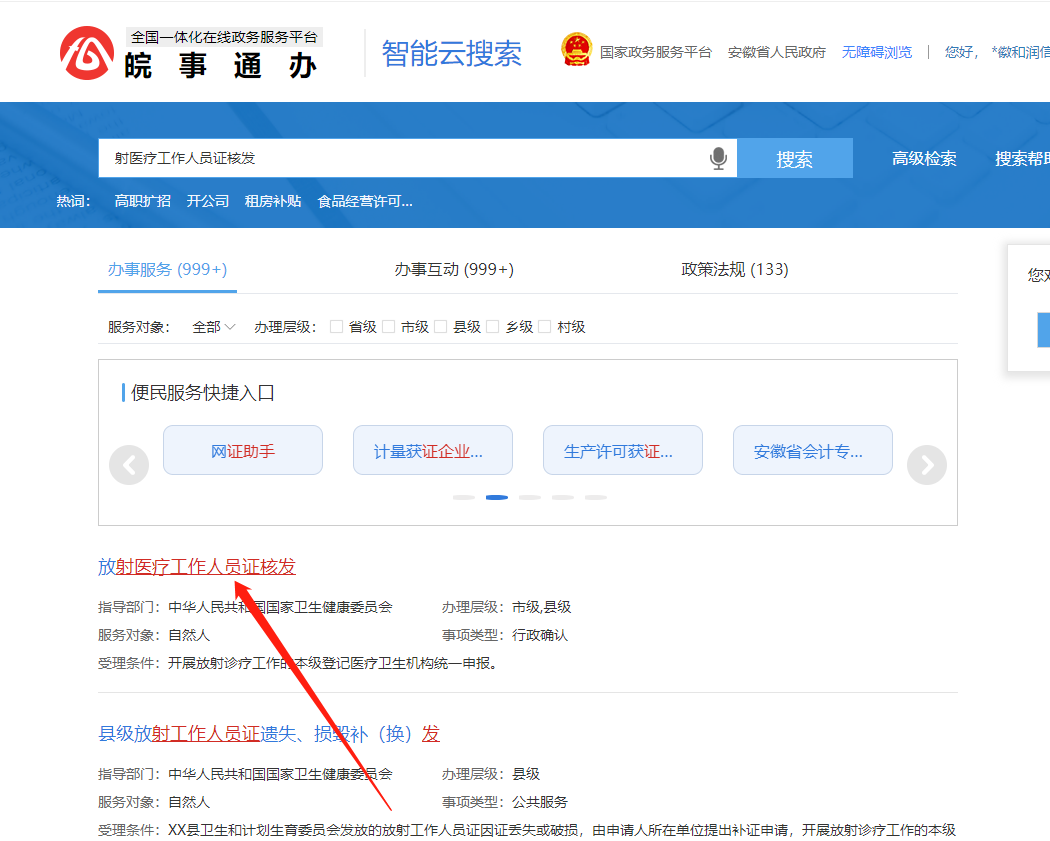Open the 政策法规 tab
1050x841 pixels.
pos(735,269)
